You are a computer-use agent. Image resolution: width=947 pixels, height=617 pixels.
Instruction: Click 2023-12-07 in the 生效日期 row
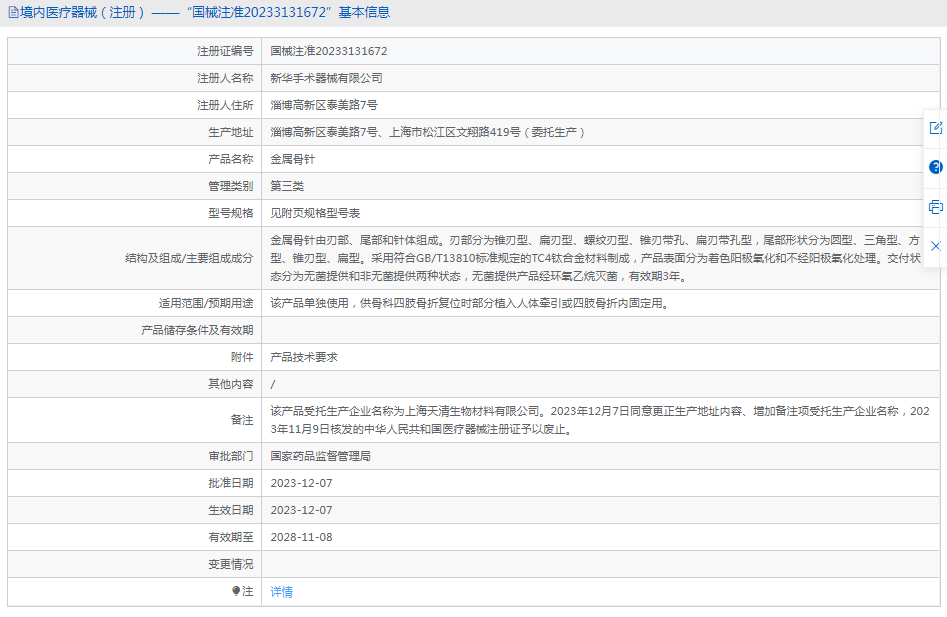(301, 510)
